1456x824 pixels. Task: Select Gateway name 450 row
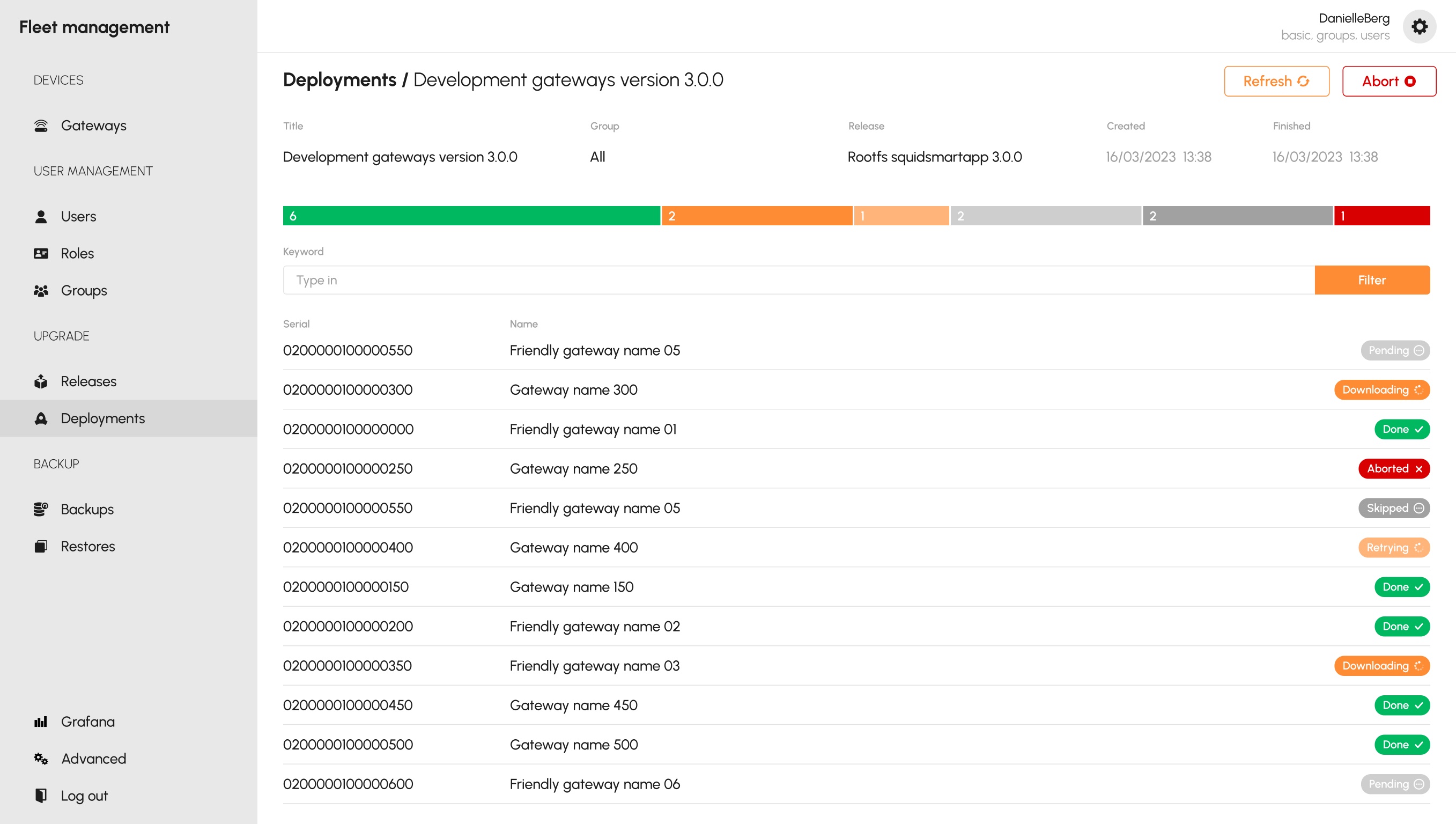tap(856, 706)
